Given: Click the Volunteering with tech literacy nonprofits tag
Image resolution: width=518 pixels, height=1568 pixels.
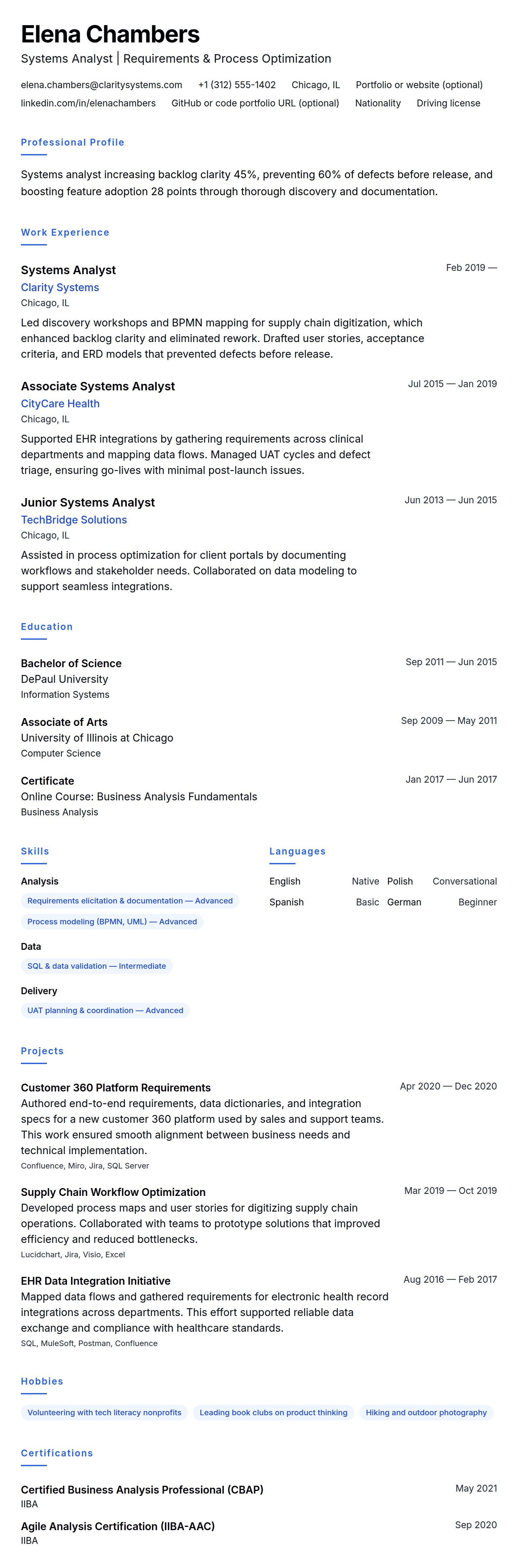Looking at the screenshot, I should pos(104,1413).
